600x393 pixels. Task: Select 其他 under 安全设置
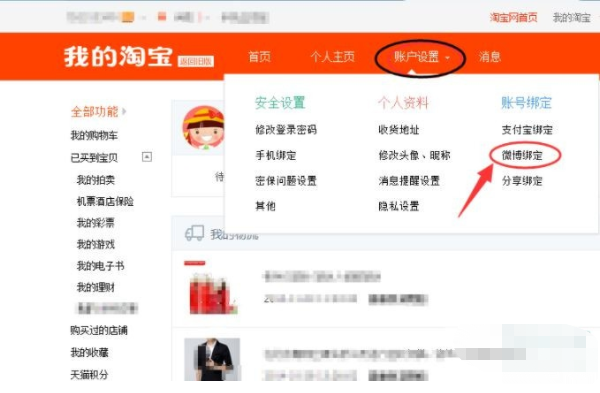point(265,206)
